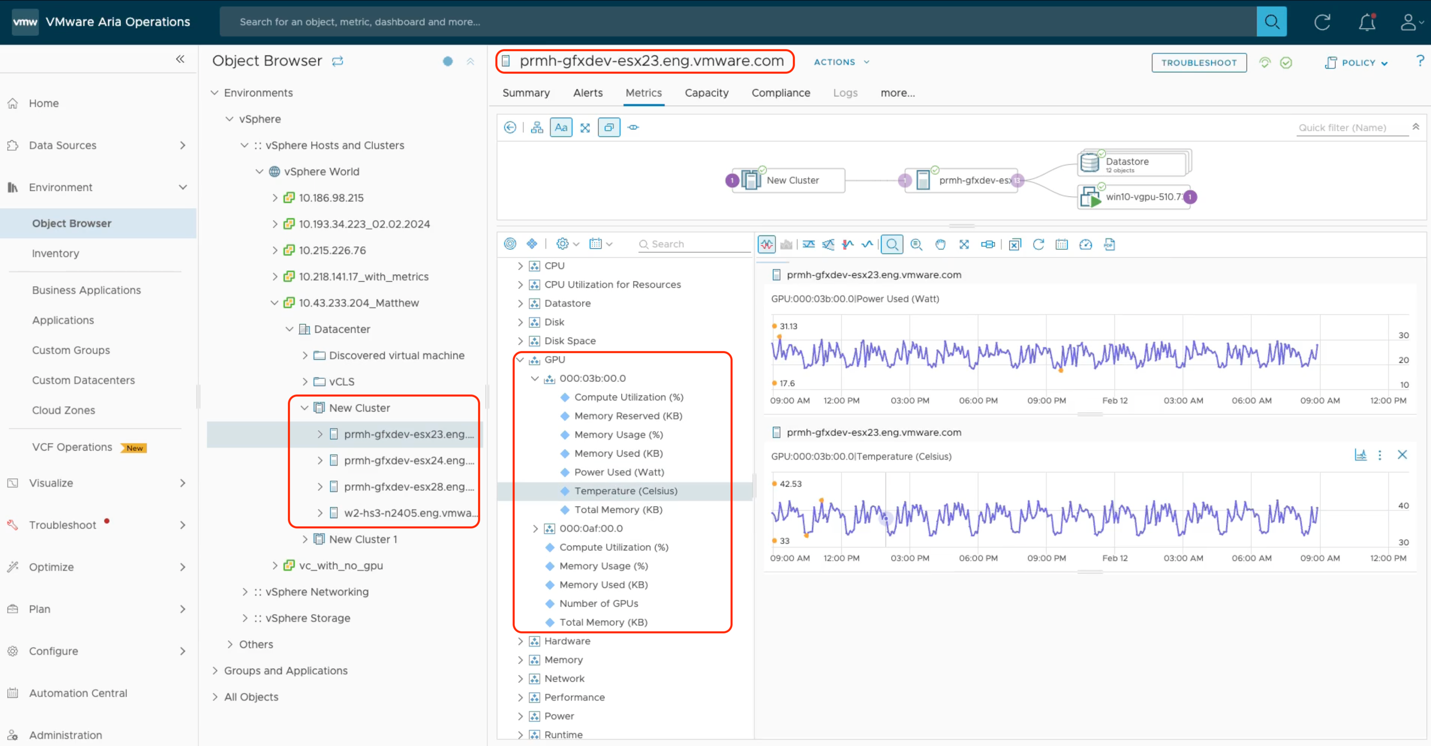Show hierarchy view icon in relationship toolbar
The image size is (1431, 746).
pyautogui.click(x=537, y=127)
